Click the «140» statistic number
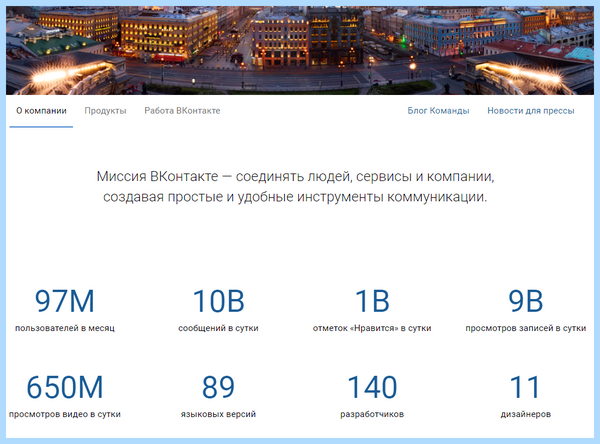 [x=372, y=387]
